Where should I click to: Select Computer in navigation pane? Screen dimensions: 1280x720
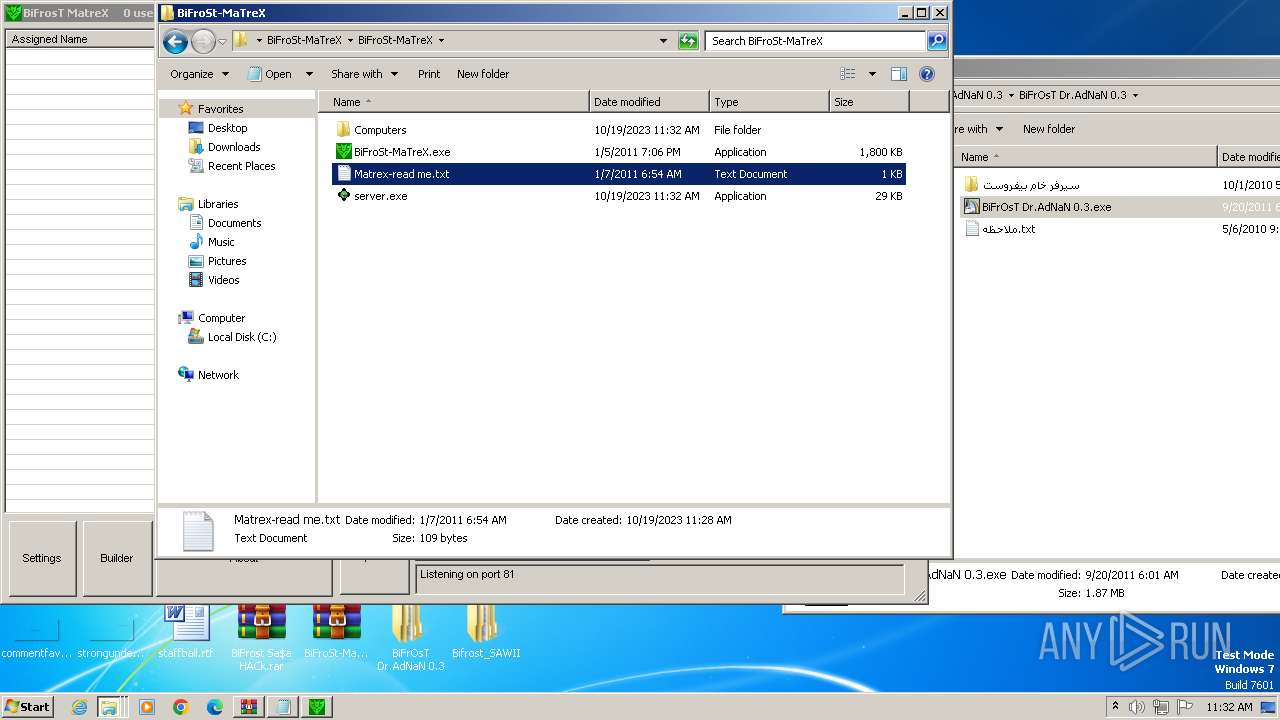221,318
